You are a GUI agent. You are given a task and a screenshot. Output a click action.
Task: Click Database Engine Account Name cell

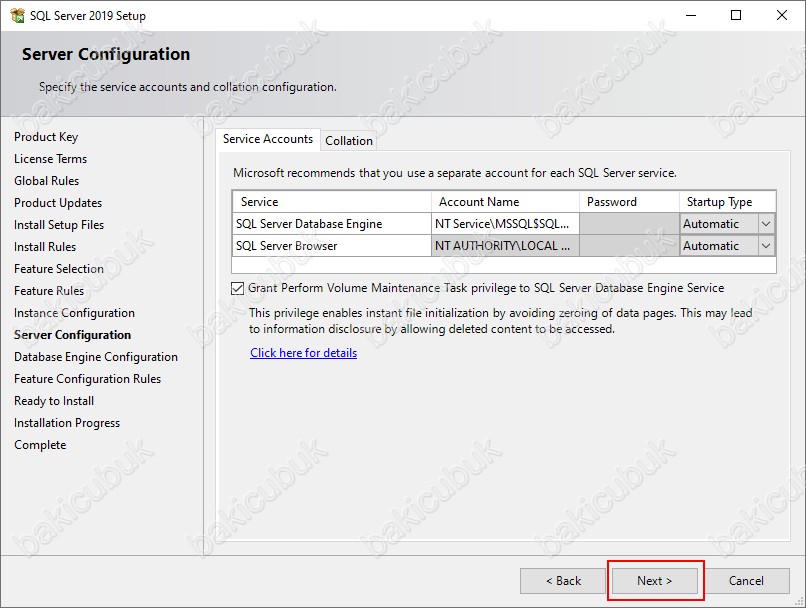505,224
